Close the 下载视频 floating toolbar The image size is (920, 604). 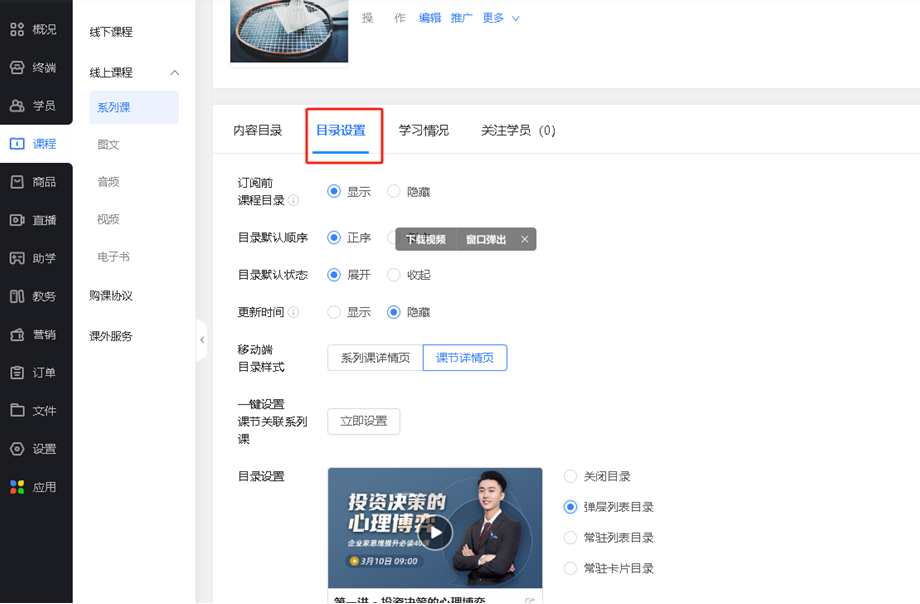(525, 239)
